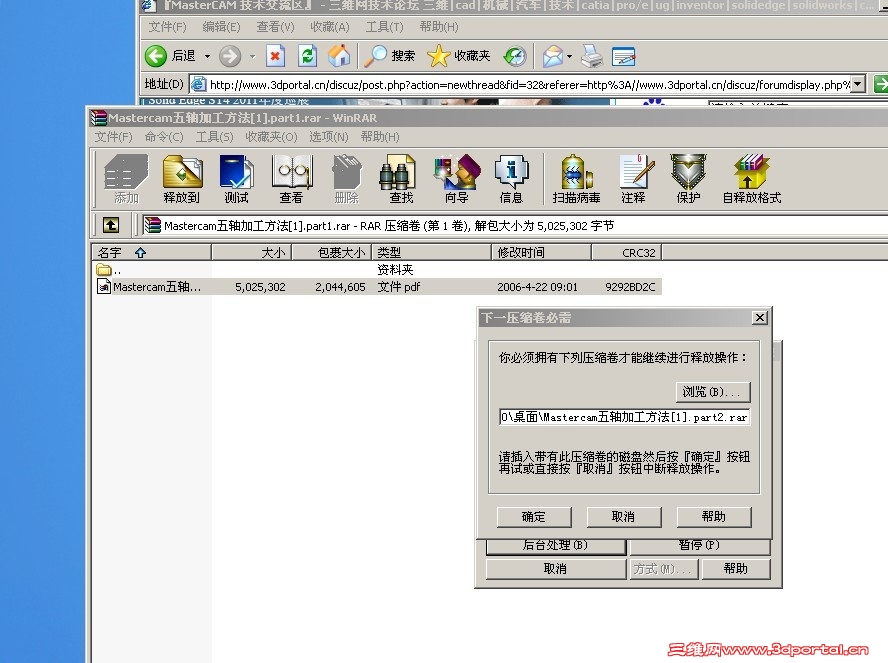This screenshot has width=888, height=663.
Task: Click the browser Forward arrow icon
Action: (x=229, y=55)
